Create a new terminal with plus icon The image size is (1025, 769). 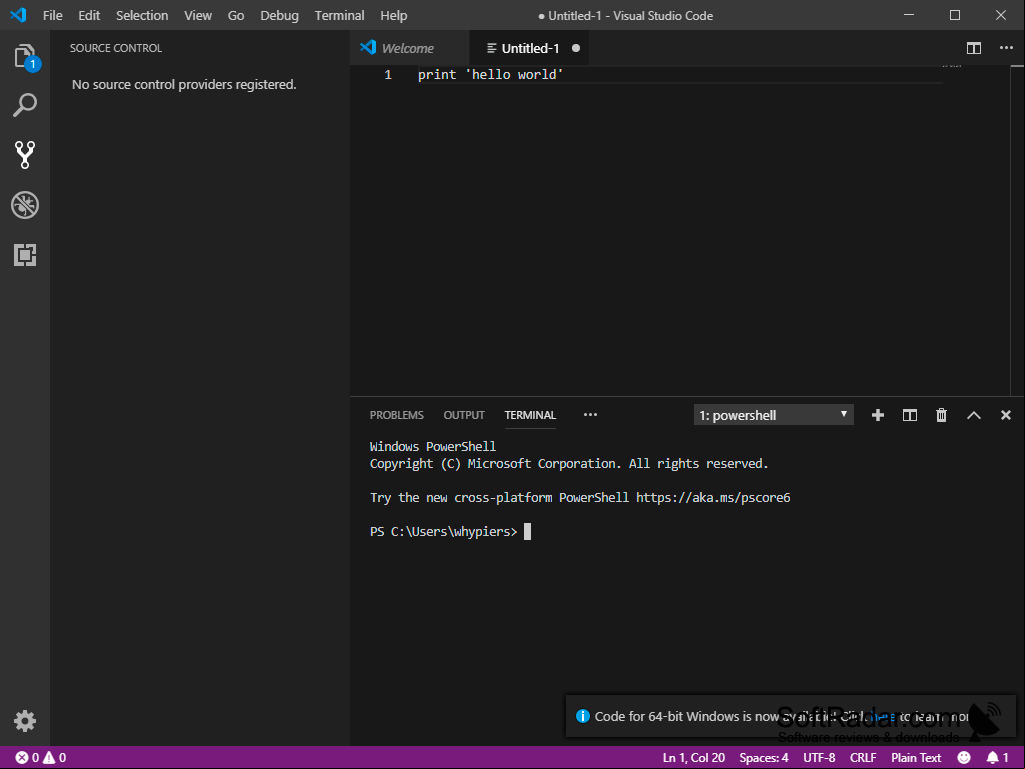coord(878,415)
